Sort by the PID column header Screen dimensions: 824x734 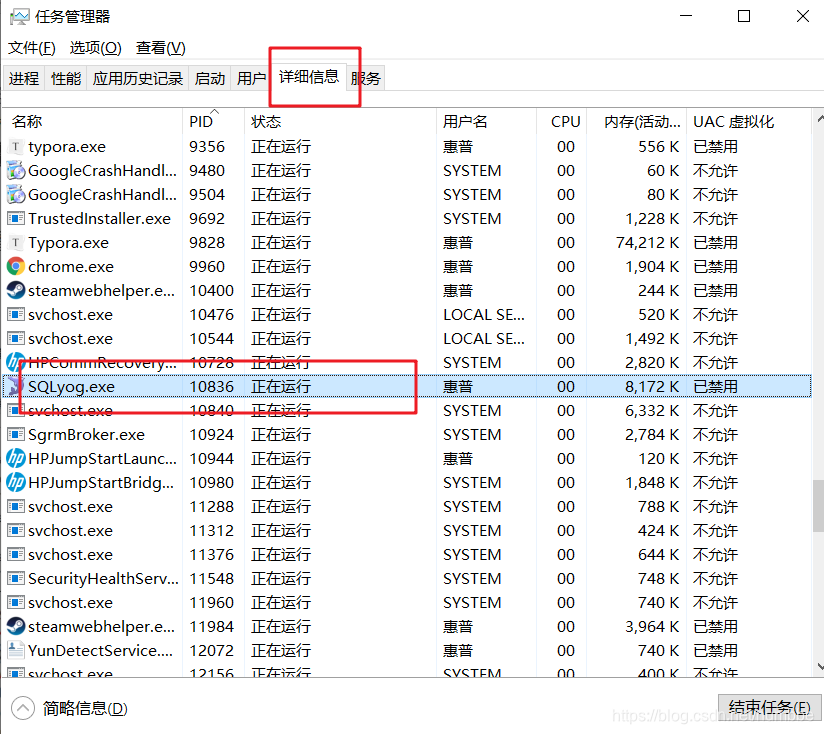[213, 121]
